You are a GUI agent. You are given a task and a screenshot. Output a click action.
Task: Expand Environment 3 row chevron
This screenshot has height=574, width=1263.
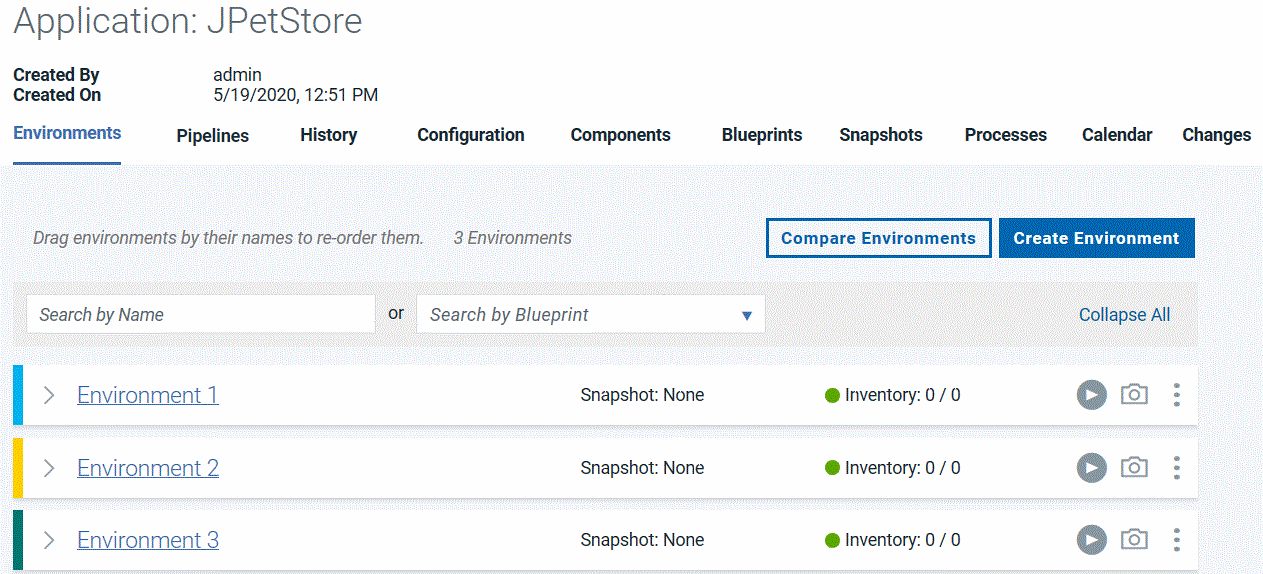pos(48,540)
